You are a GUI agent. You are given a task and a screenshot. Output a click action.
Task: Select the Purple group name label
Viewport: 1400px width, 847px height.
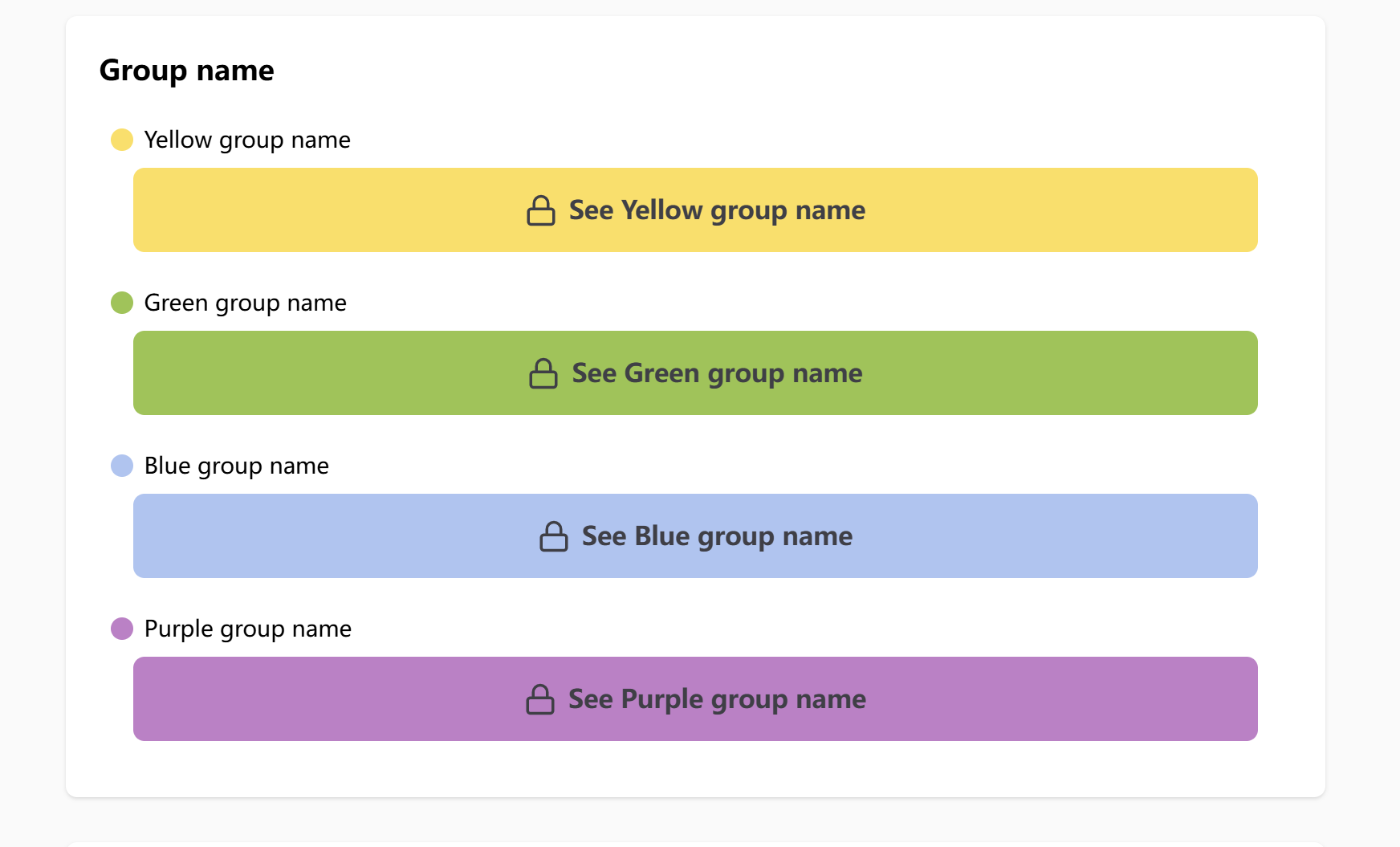pyautogui.click(x=247, y=629)
